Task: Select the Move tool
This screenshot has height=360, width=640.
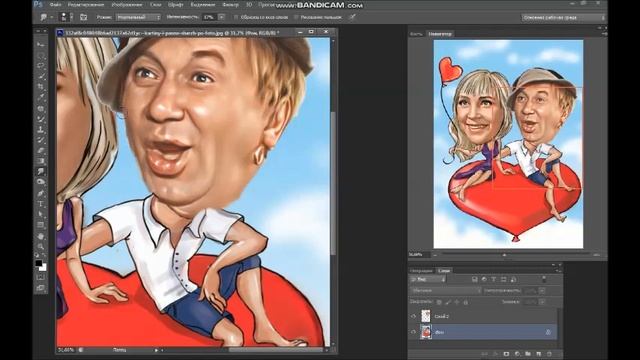Action: tap(41, 44)
